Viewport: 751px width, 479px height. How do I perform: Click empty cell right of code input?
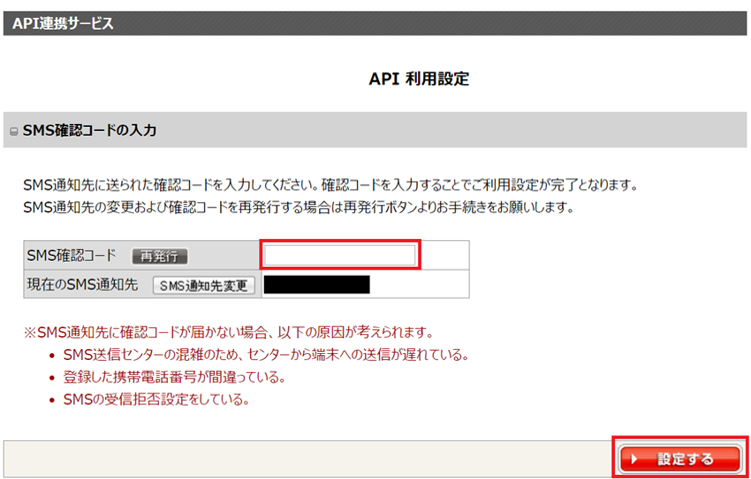(445, 256)
